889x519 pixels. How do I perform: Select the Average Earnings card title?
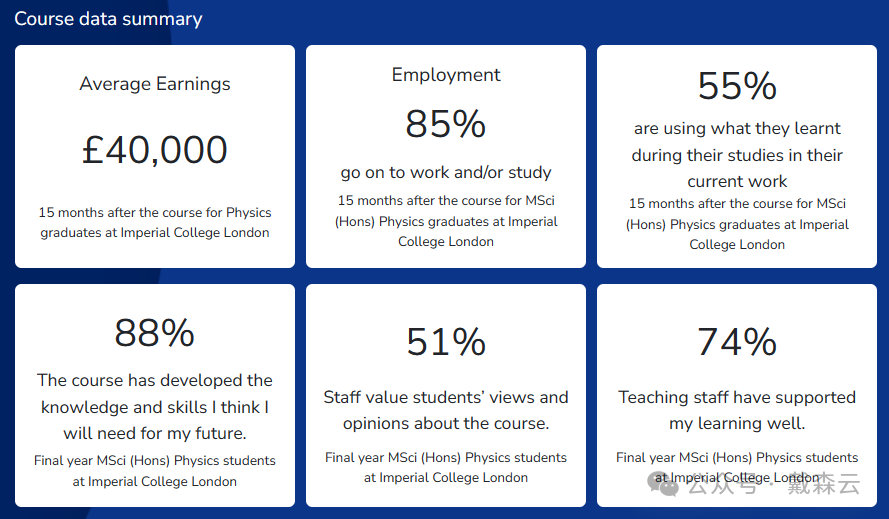point(155,84)
